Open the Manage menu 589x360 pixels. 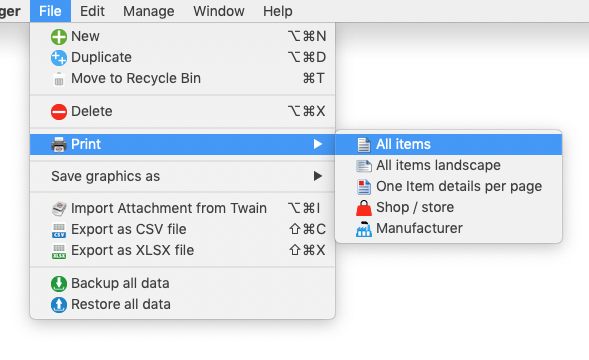[149, 11]
